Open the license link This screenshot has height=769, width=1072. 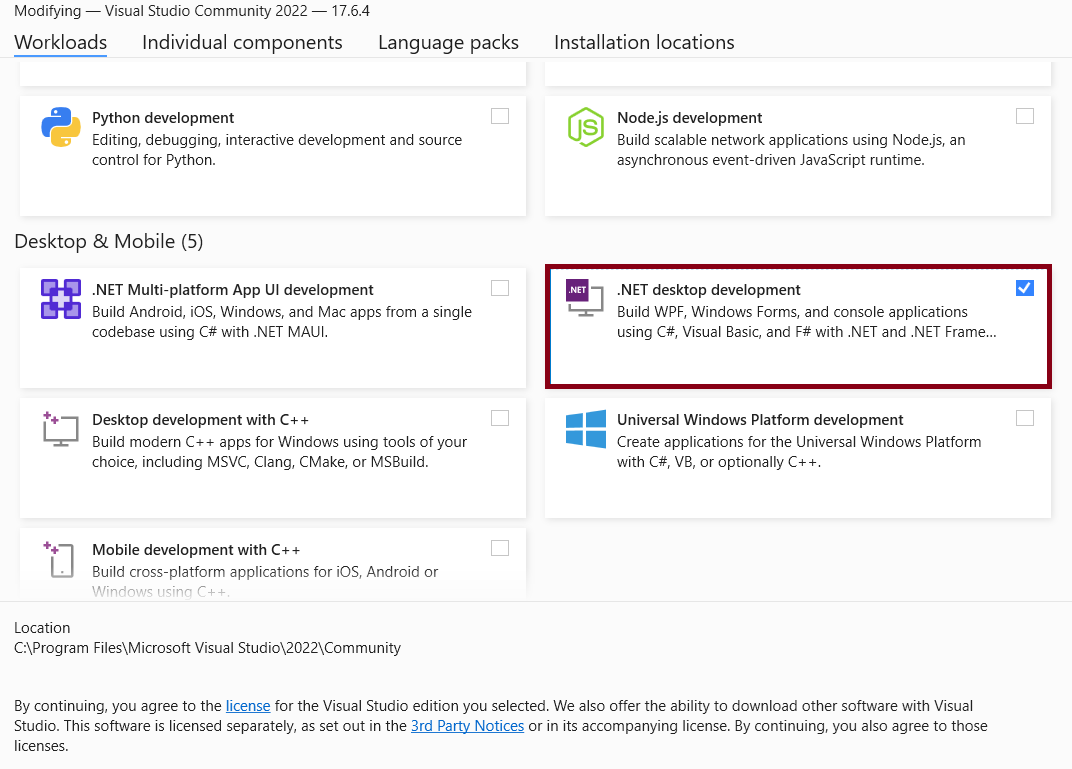pyautogui.click(x=248, y=706)
